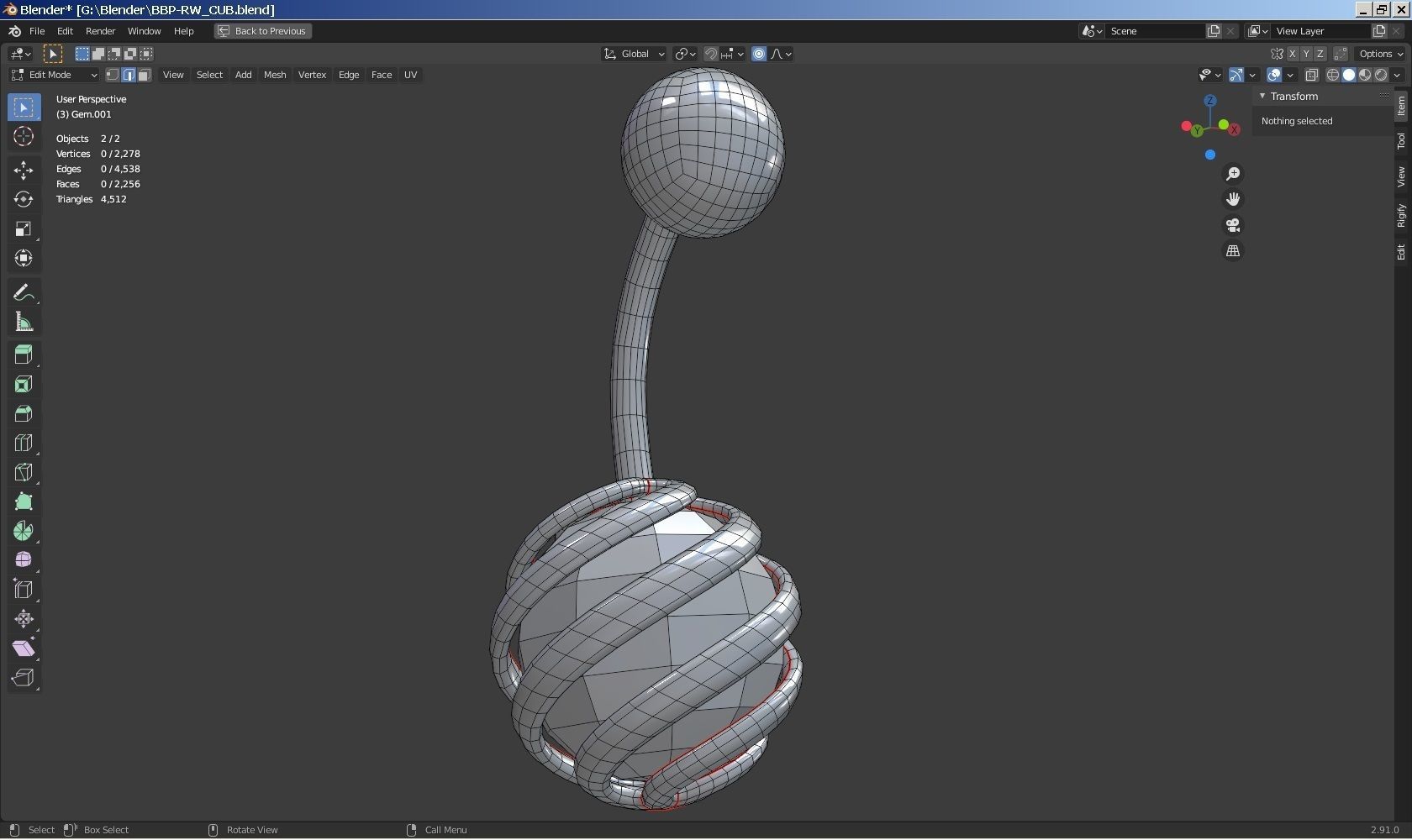Enable edge select mode
This screenshot has width=1412, height=840.
click(129, 75)
